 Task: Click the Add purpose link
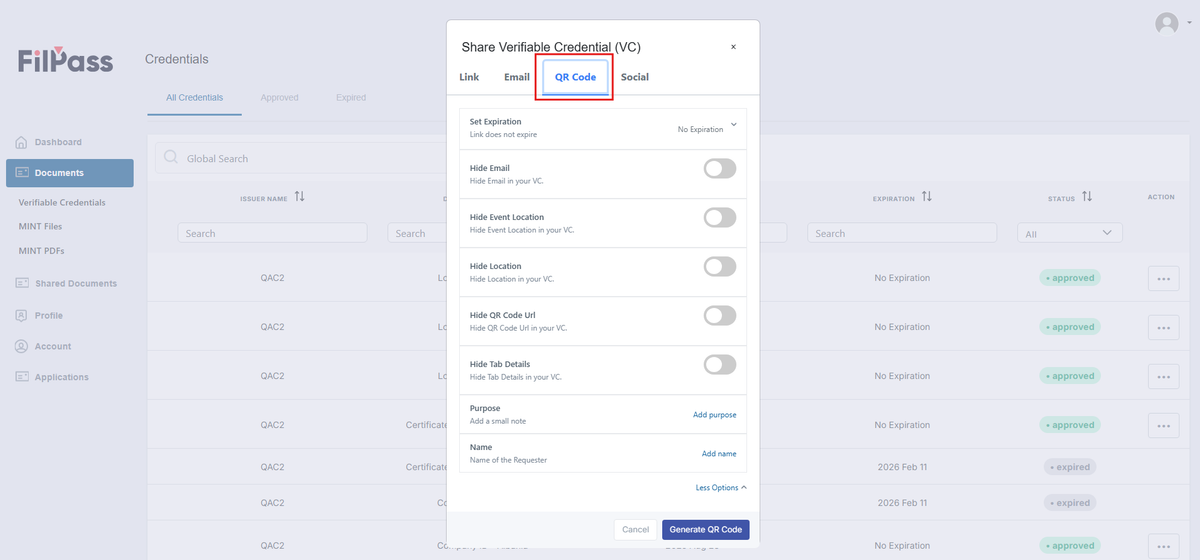[x=715, y=415]
